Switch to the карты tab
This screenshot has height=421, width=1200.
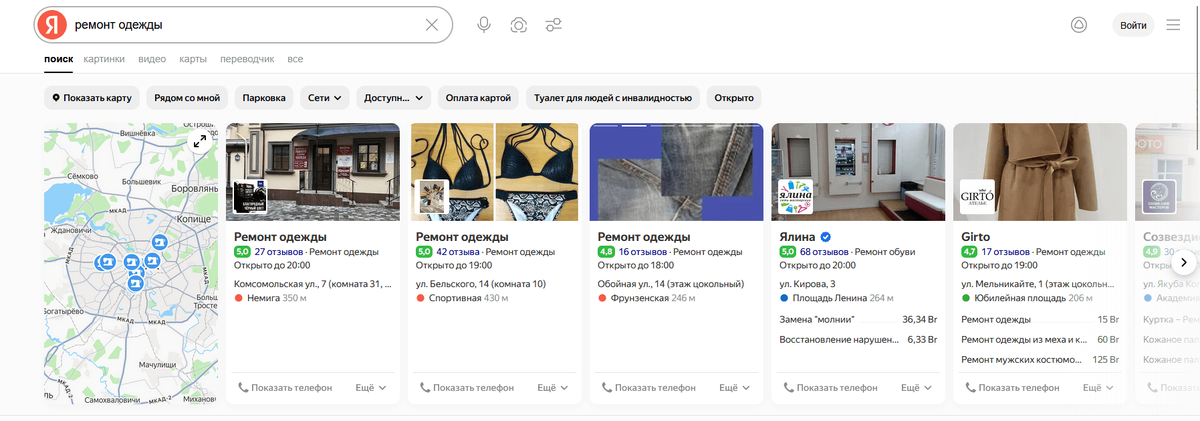[193, 59]
